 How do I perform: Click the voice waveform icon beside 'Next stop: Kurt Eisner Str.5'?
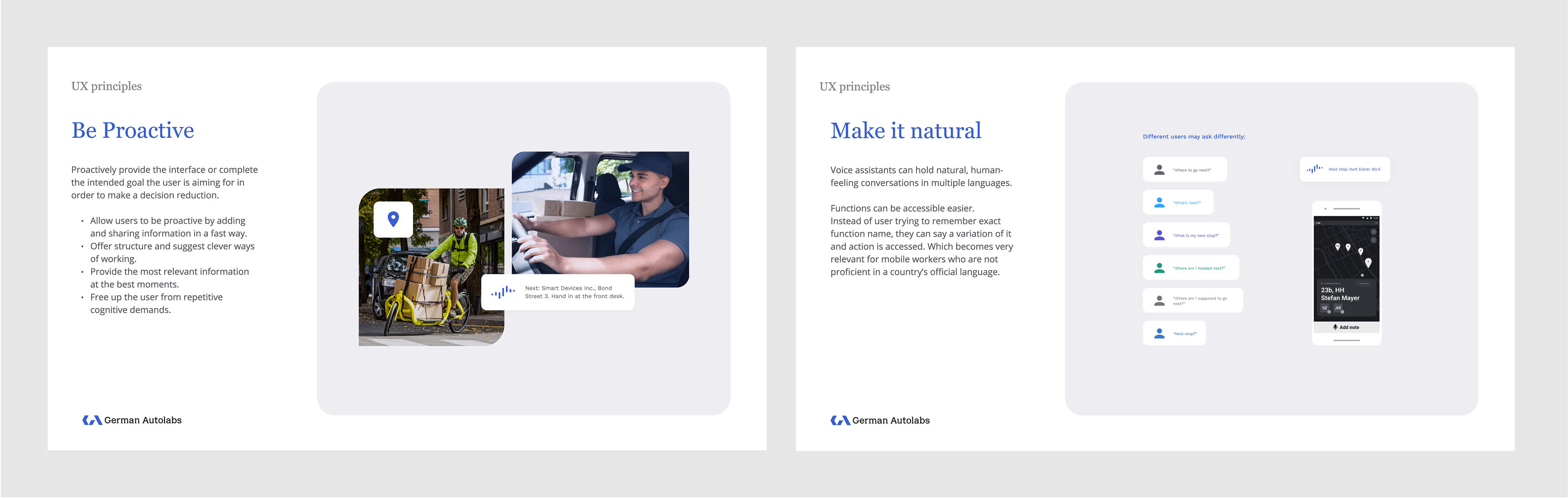click(x=1315, y=168)
